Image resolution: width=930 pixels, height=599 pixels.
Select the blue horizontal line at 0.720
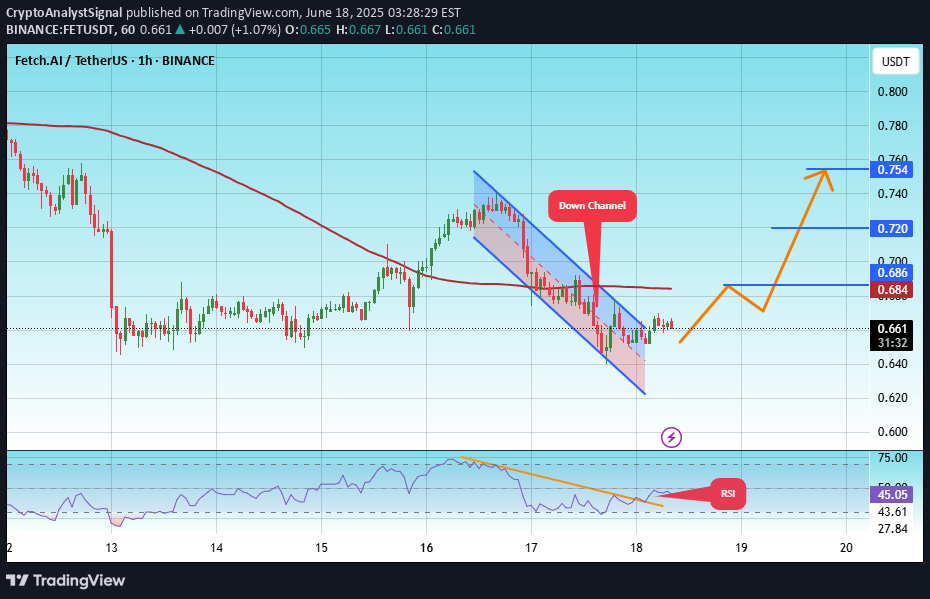click(x=820, y=228)
